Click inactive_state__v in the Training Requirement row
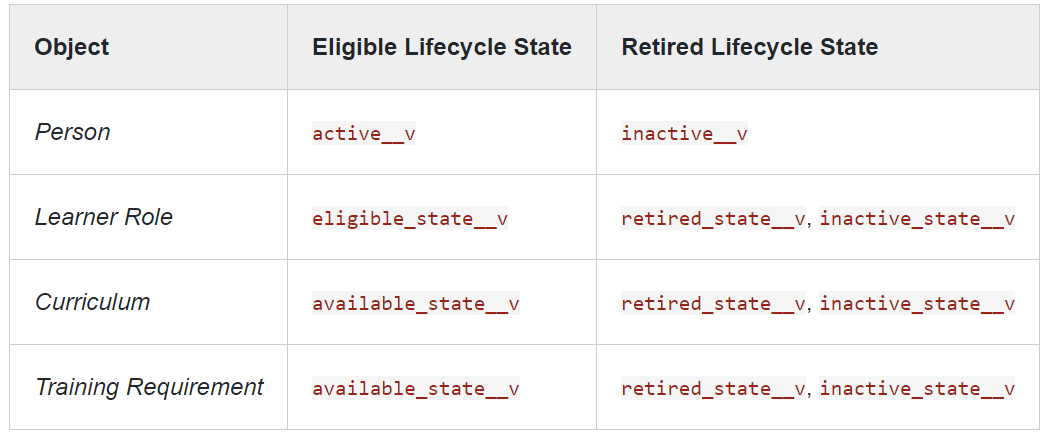Image resolution: width=1048 pixels, height=436 pixels. tap(917, 389)
